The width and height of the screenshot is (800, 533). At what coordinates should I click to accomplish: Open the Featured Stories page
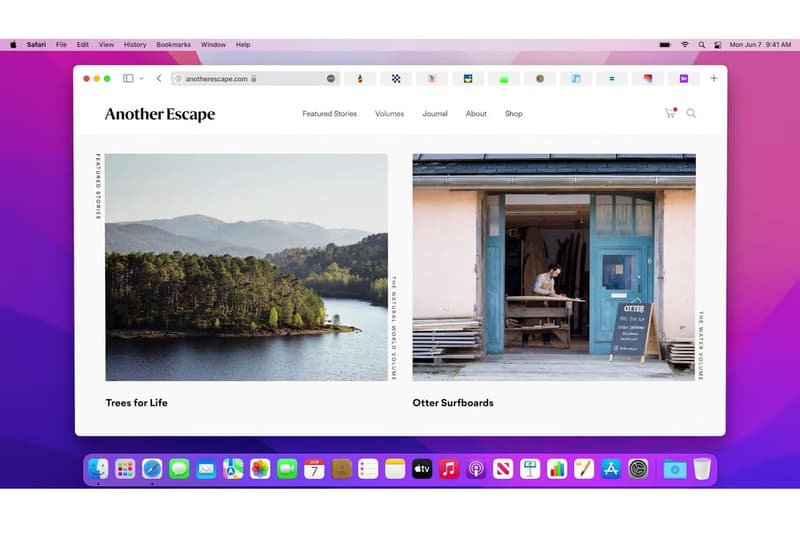click(330, 114)
